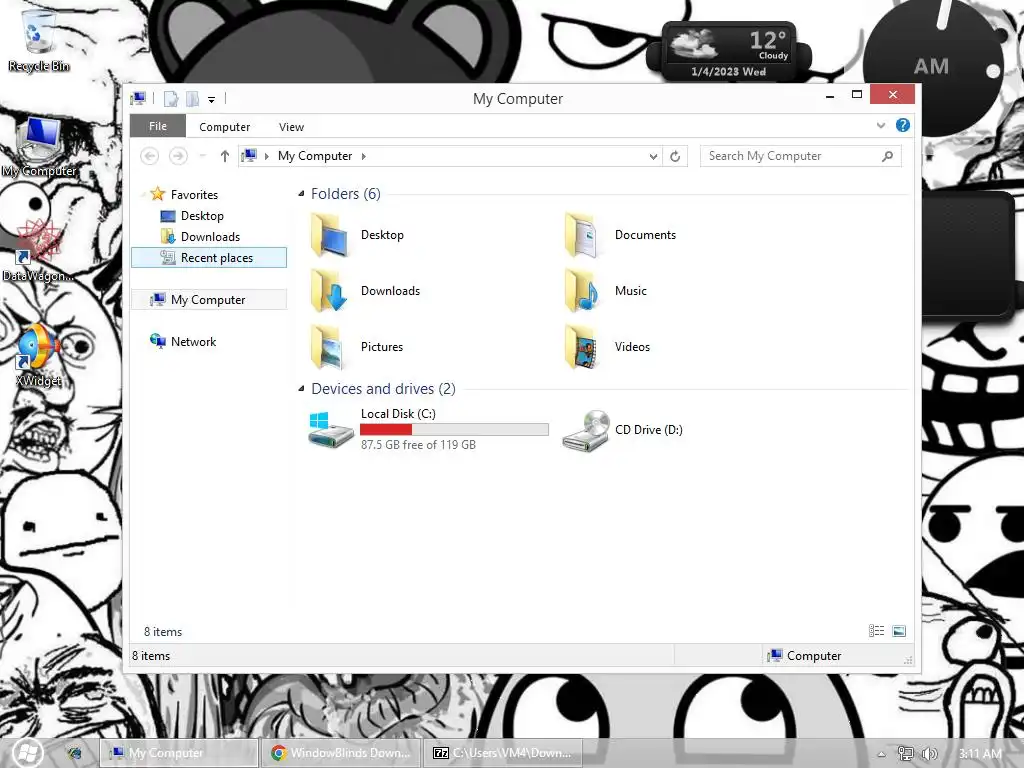Expand breadcrumb arrow before My Computer
The width and height of the screenshot is (1024, 768).
pyautogui.click(x=266, y=156)
